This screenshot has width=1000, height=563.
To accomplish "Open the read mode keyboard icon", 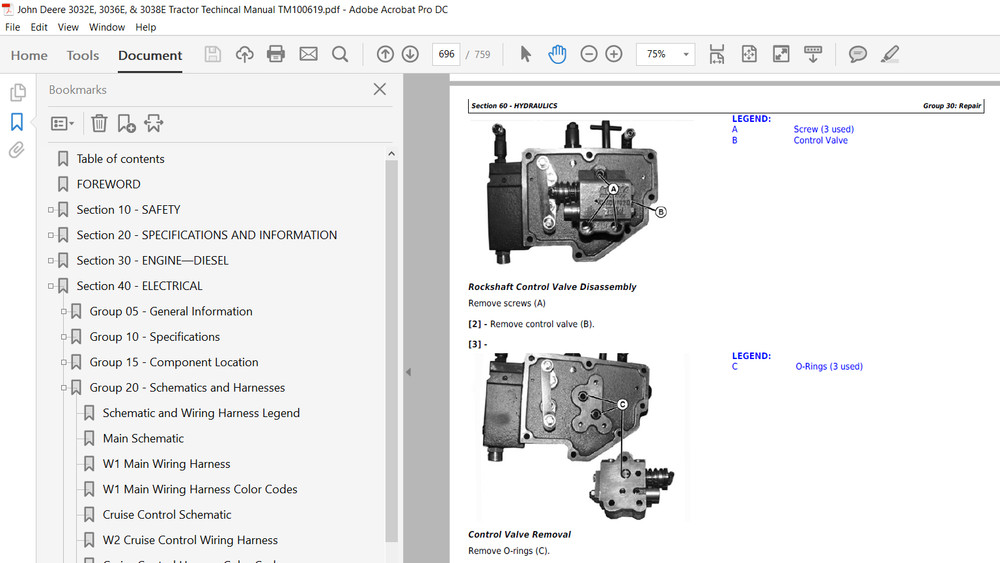I will (813, 54).
